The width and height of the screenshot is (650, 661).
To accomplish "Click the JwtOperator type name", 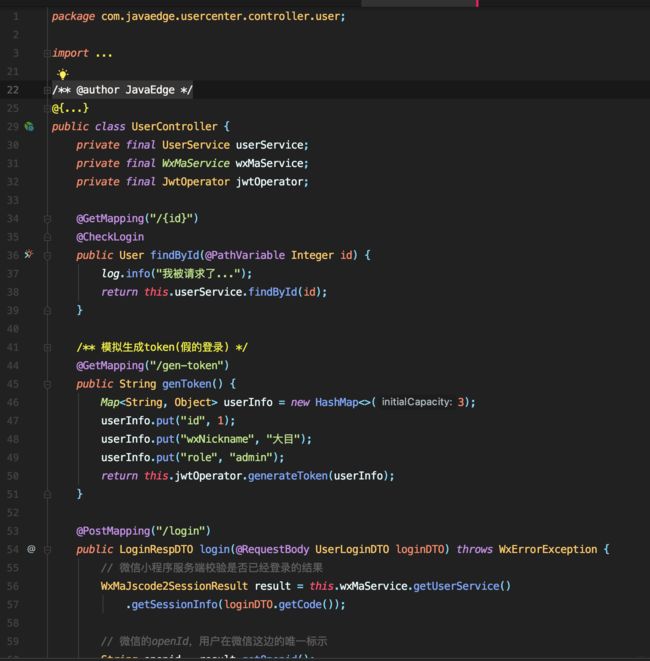I will pos(196,182).
